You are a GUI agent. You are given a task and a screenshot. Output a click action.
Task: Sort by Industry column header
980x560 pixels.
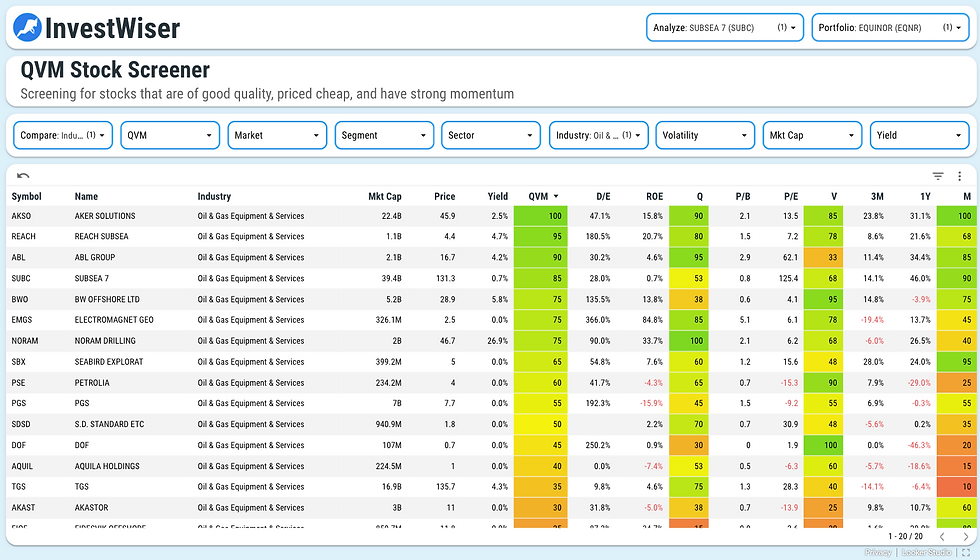[214, 196]
